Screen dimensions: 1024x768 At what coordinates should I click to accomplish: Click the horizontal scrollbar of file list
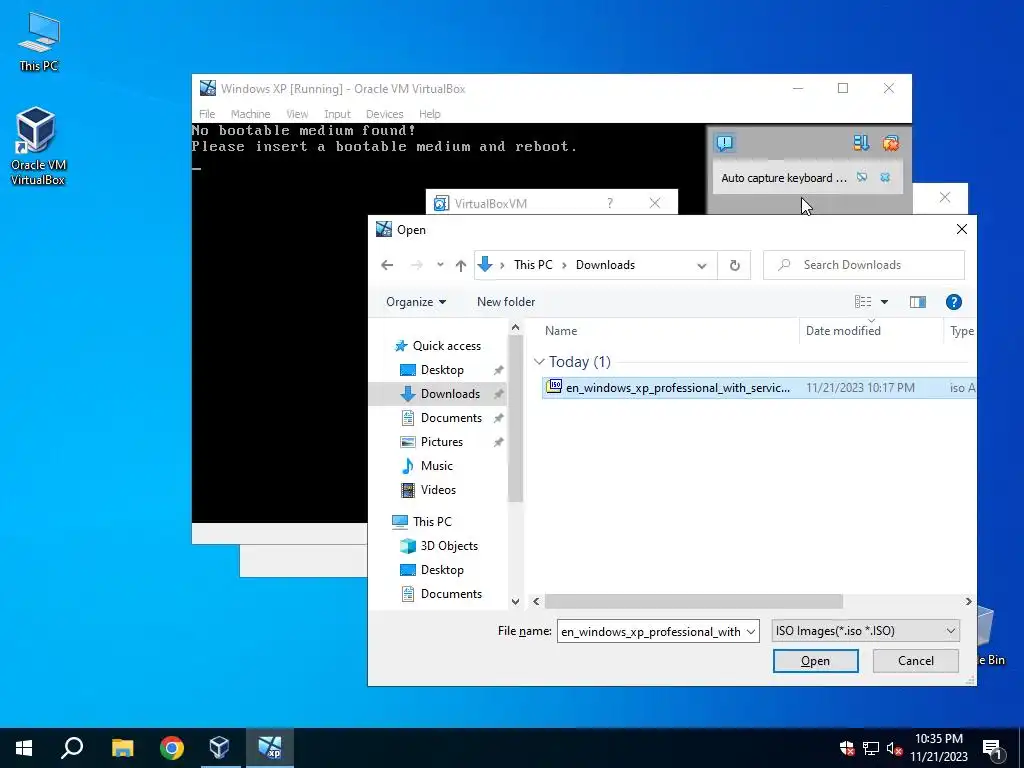694,601
